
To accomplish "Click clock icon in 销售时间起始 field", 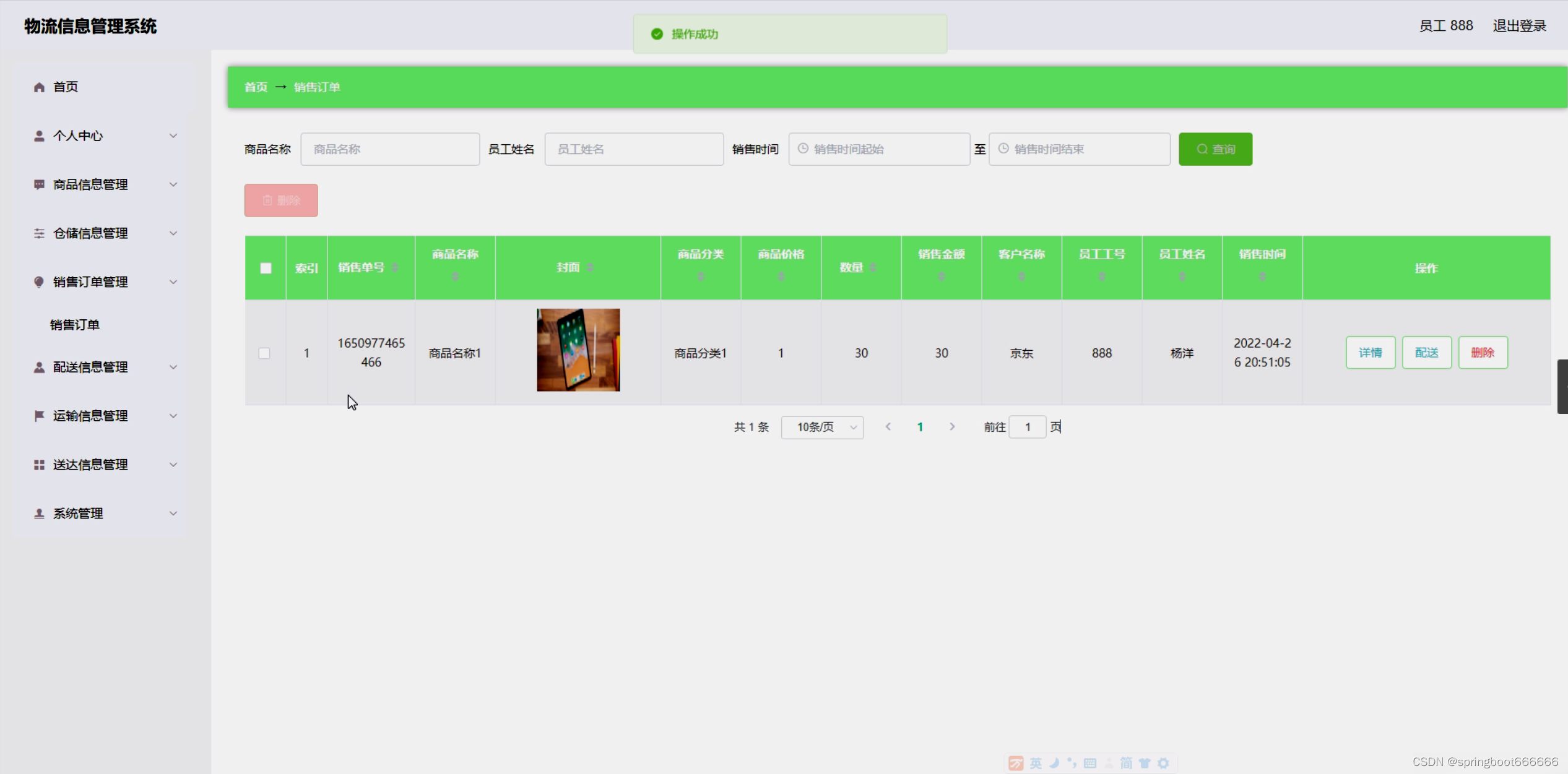I will [803, 149].
